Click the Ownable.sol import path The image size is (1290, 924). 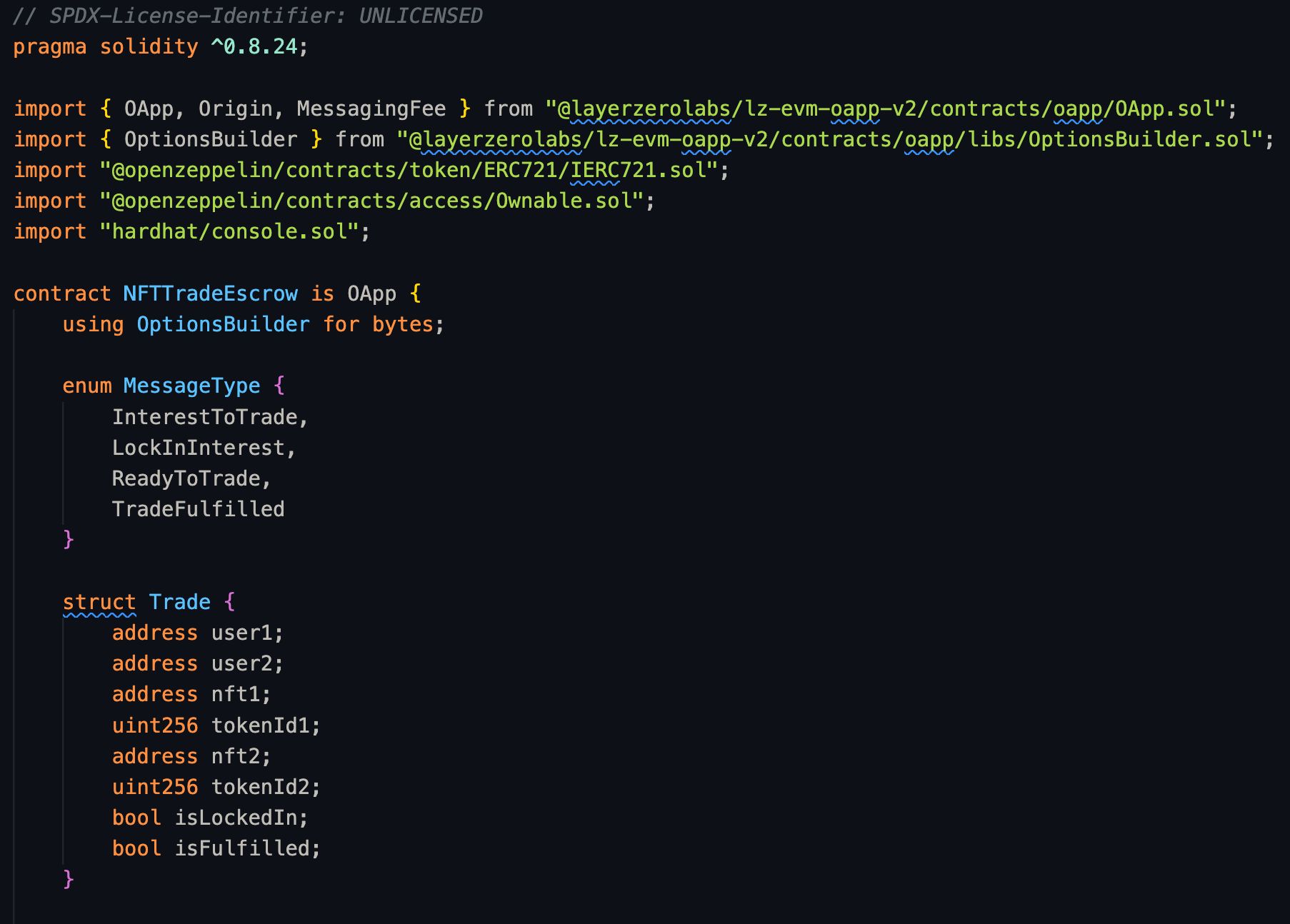tap(371, 201)
